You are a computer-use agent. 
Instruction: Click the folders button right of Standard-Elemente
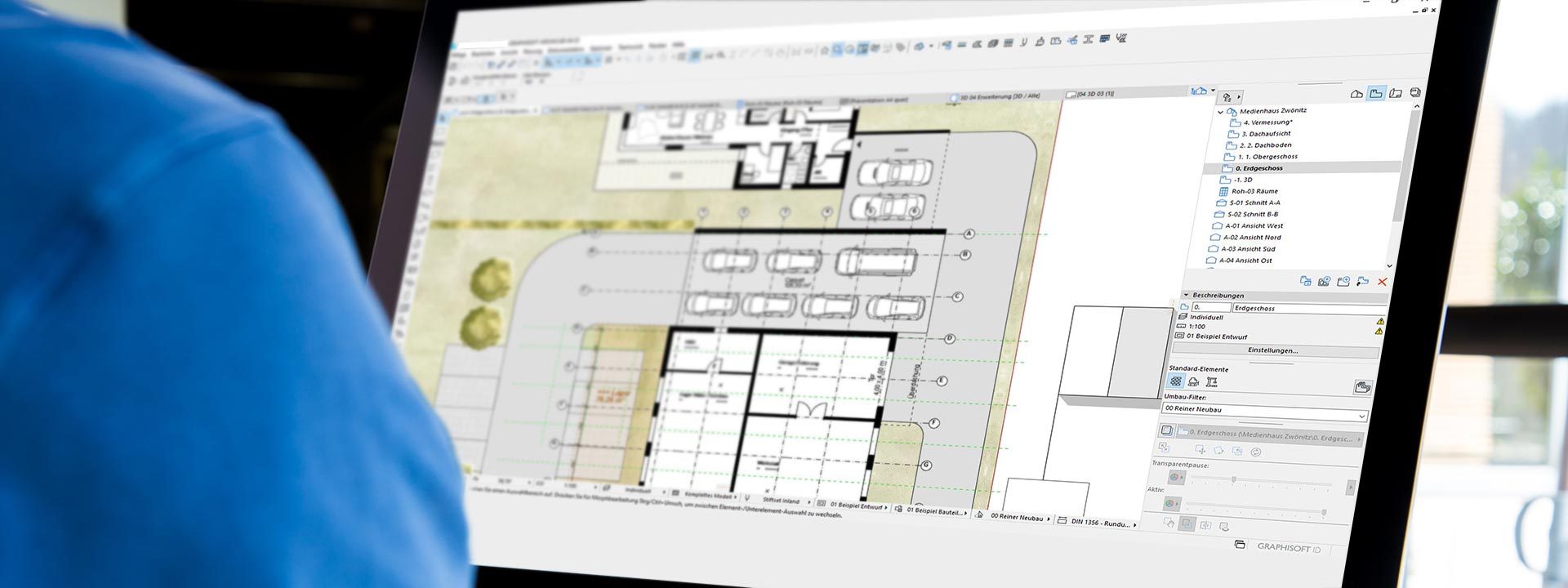click(1361, 387)
